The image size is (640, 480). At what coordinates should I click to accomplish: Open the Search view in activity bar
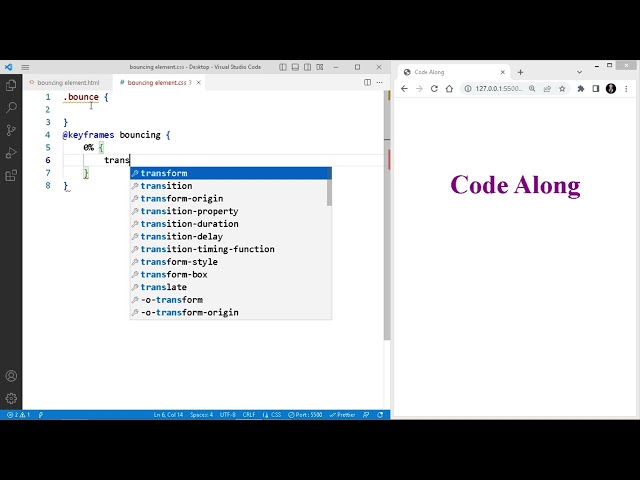coord(11,108)
